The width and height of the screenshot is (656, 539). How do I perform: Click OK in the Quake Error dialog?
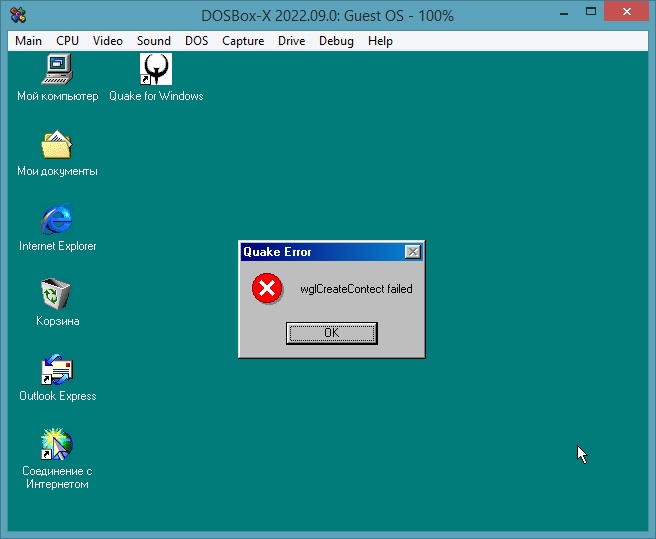click(x=332, y=333)
